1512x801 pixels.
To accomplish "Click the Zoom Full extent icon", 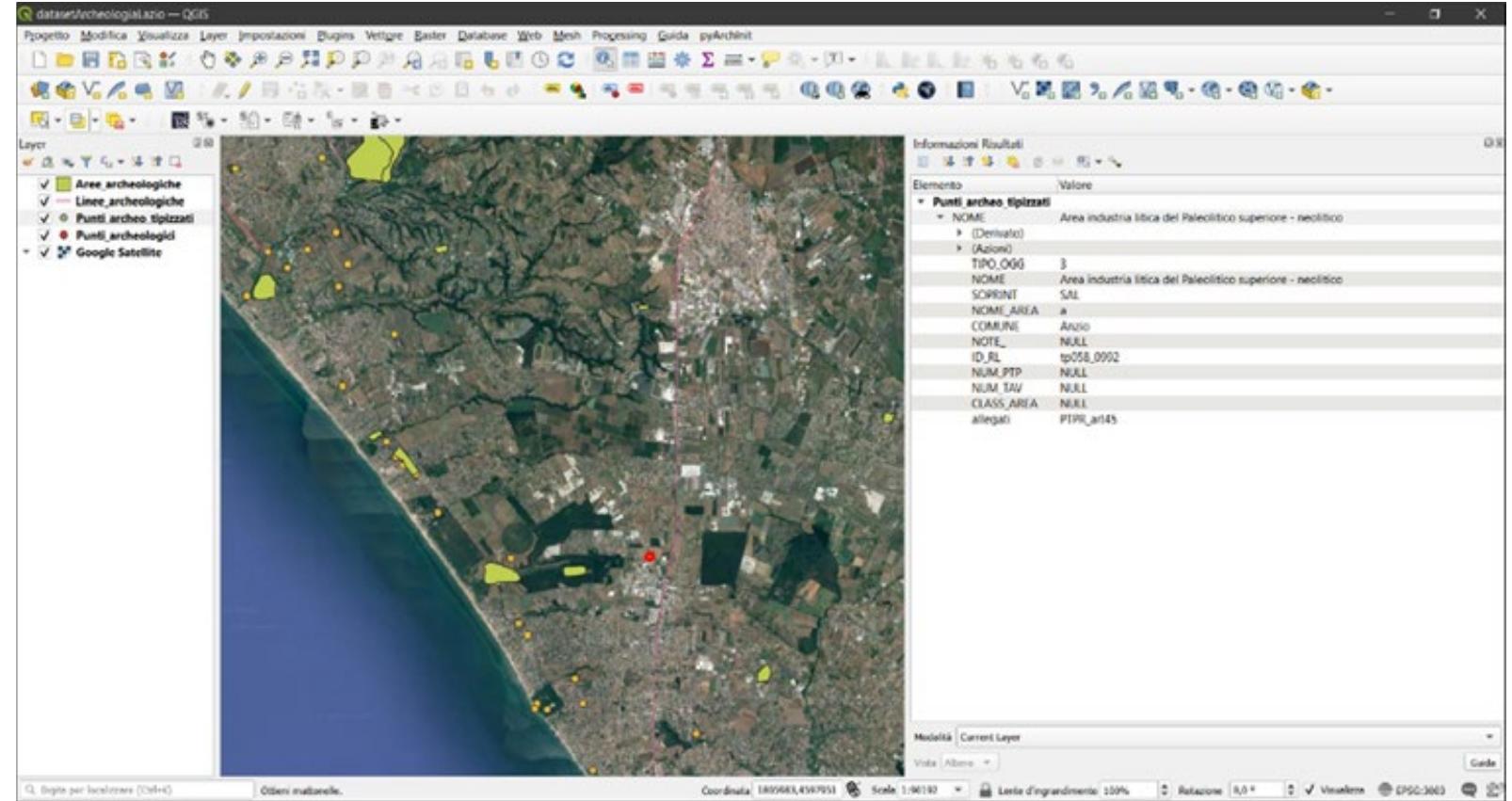I will (310, 60).
